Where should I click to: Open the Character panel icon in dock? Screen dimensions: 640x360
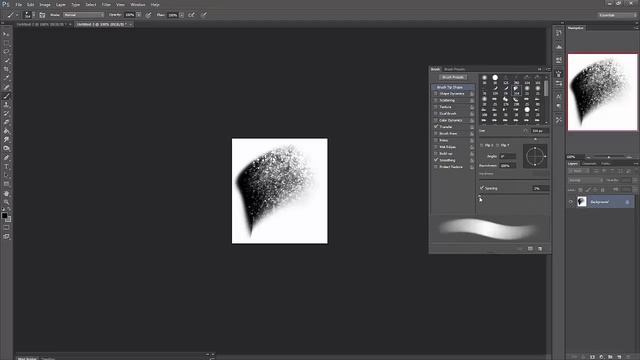pos(559,97)
